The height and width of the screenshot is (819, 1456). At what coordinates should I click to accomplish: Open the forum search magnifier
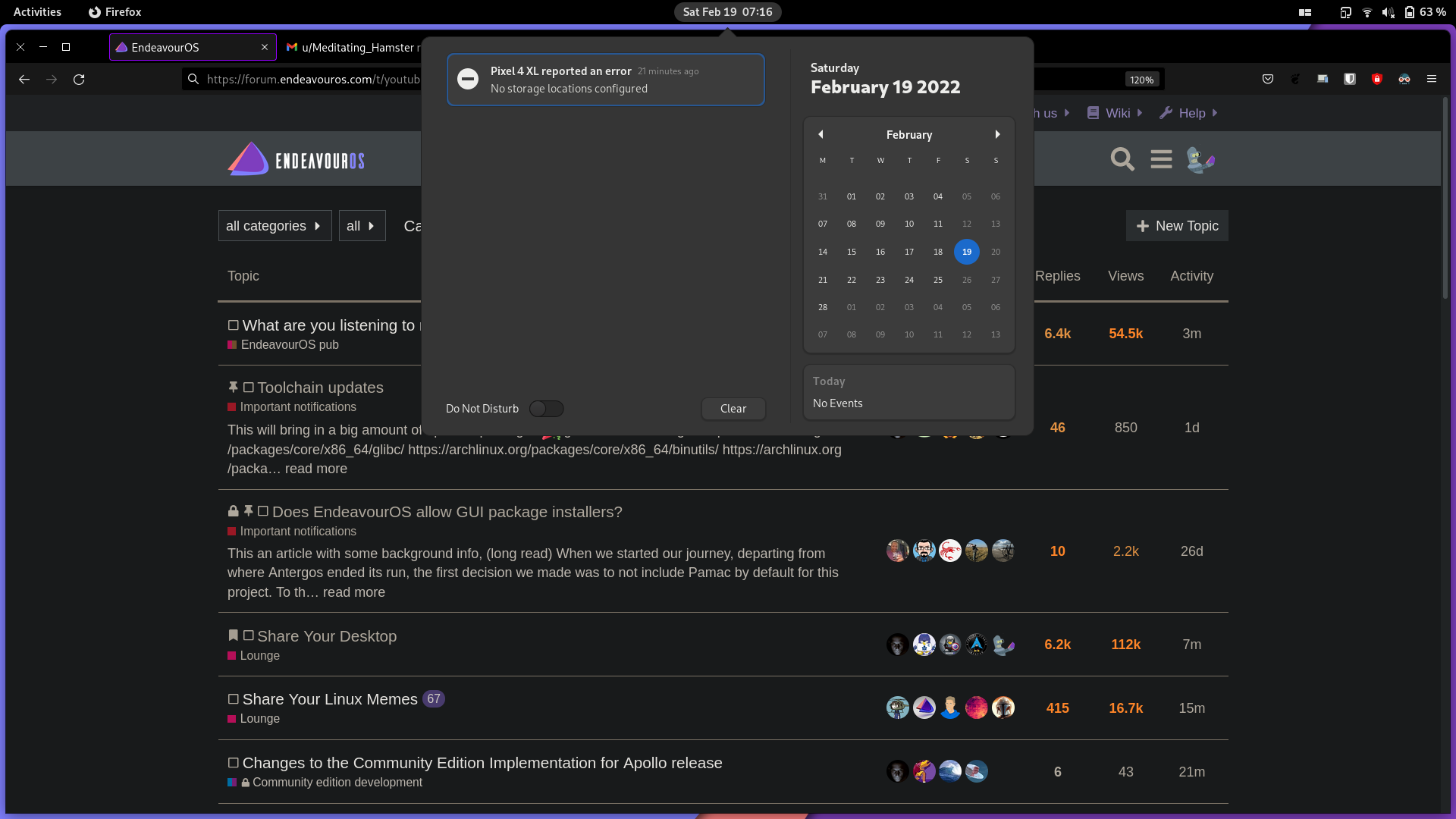(1122, 159)
